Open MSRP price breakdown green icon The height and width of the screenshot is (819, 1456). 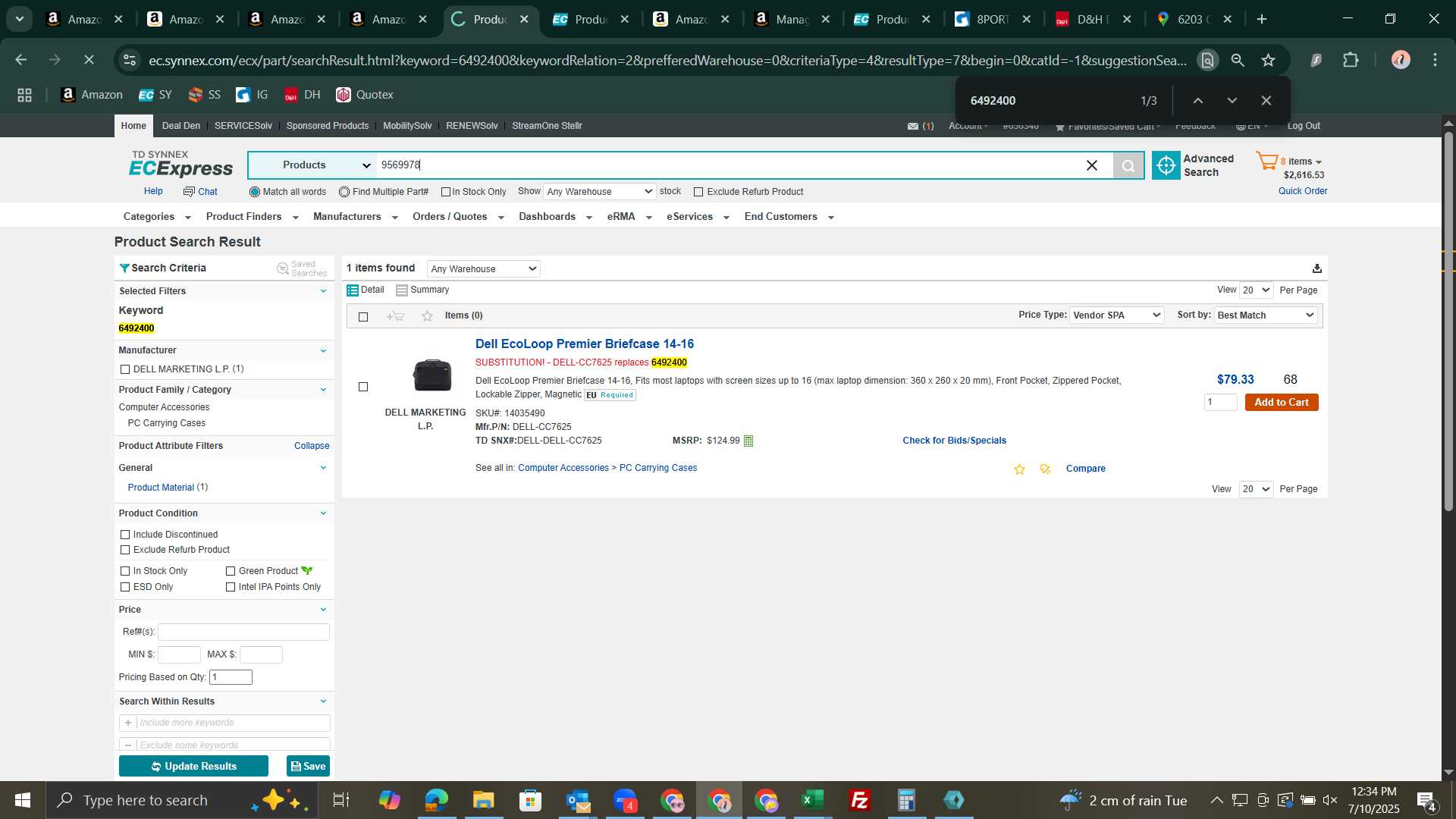(748, 441)
